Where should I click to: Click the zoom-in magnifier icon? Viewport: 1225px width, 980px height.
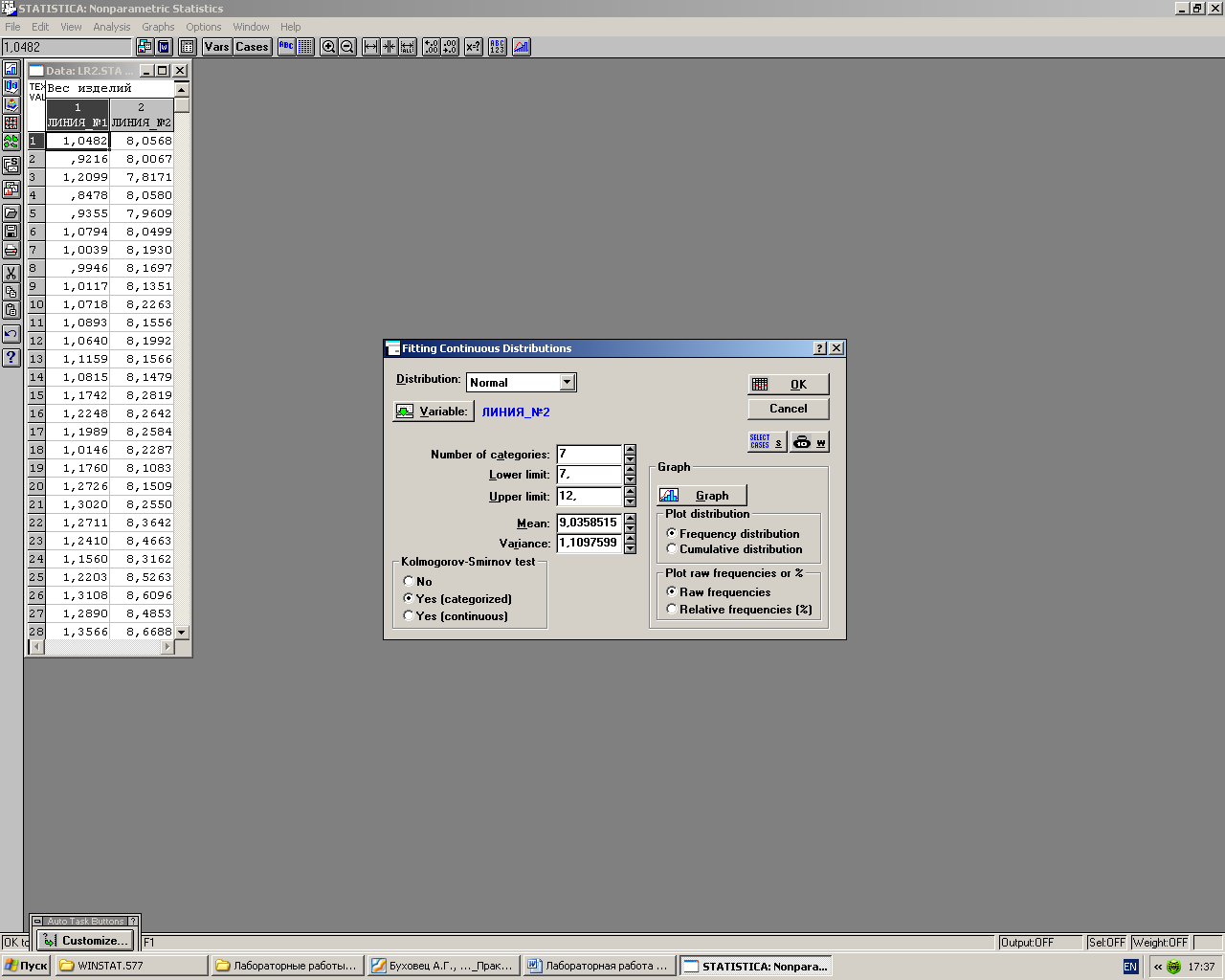328,47
